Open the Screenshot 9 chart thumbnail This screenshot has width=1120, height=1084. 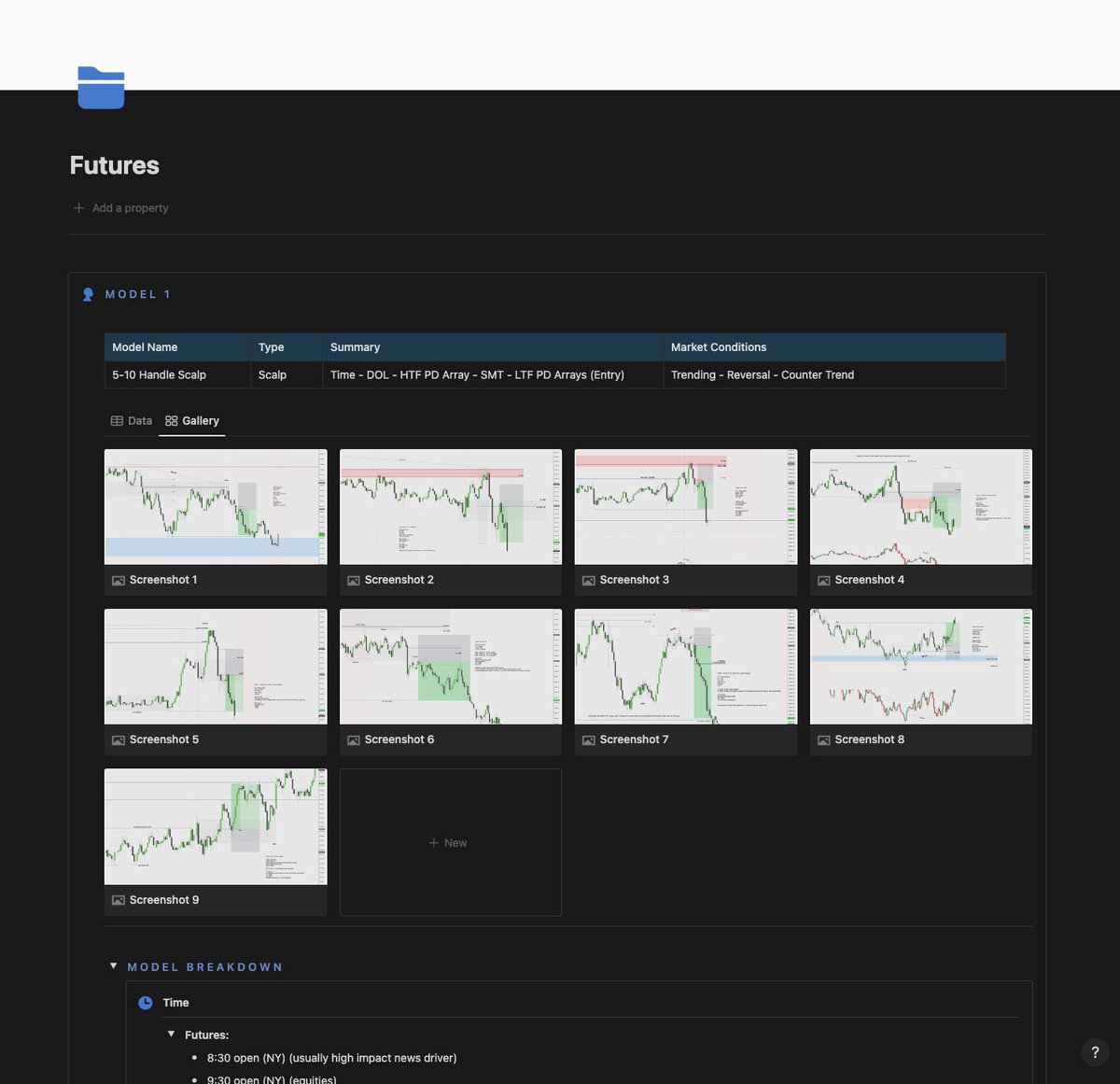click(216, 826)
